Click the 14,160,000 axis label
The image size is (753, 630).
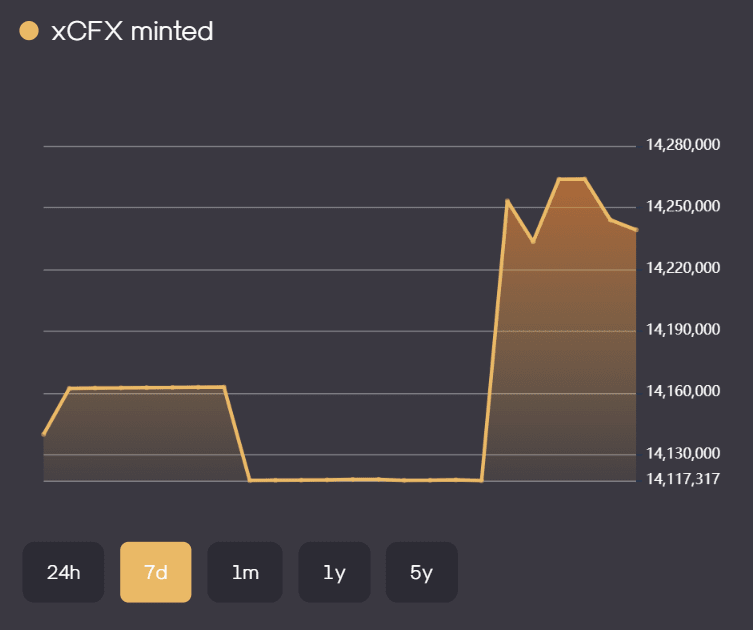click(682, 391)
